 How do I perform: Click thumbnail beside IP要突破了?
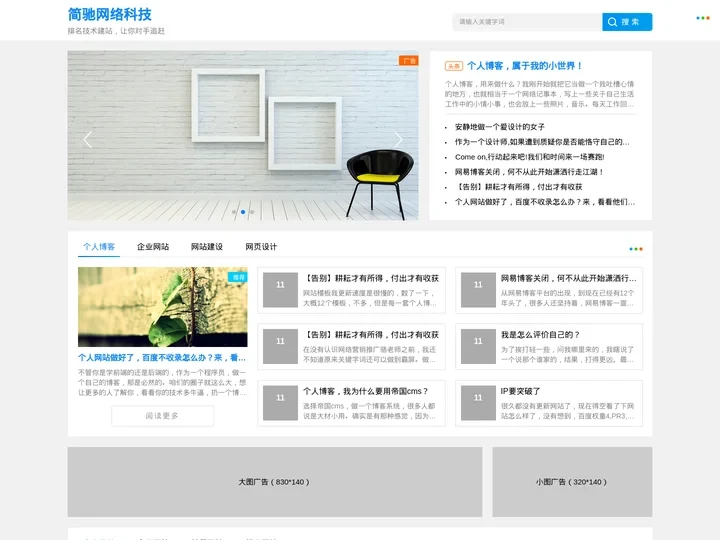point(478,403)
